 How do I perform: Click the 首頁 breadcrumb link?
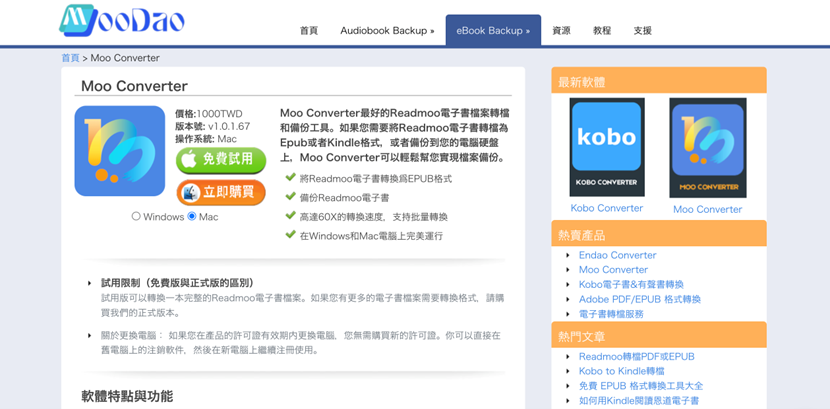[70, 58]
